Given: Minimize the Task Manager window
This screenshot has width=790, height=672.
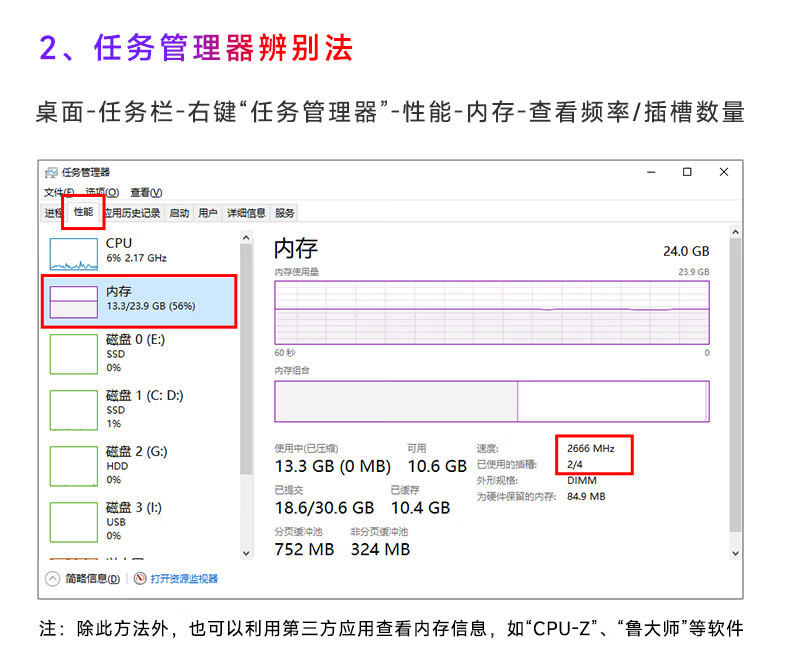Looking at the screenshot, I should point(651,172).
